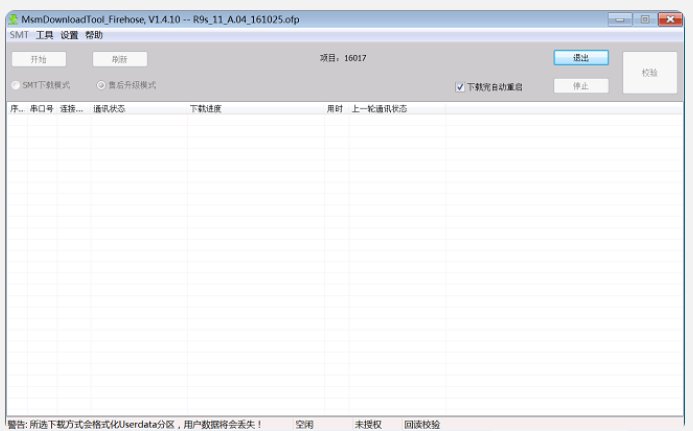Select the 售后升级模式 radio button
This screenshot has width=693, height=431.
coord(126,85)
